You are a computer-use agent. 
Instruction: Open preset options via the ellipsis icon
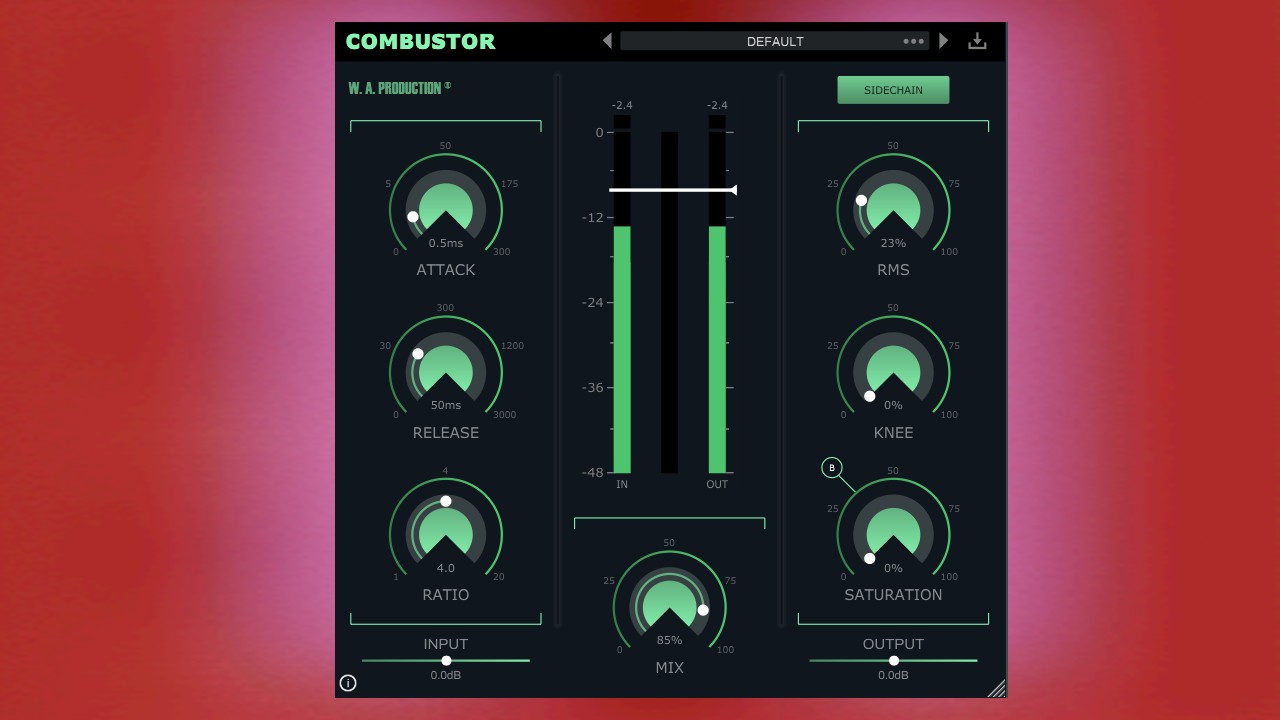pyautogui.click(x=913, y=41)
